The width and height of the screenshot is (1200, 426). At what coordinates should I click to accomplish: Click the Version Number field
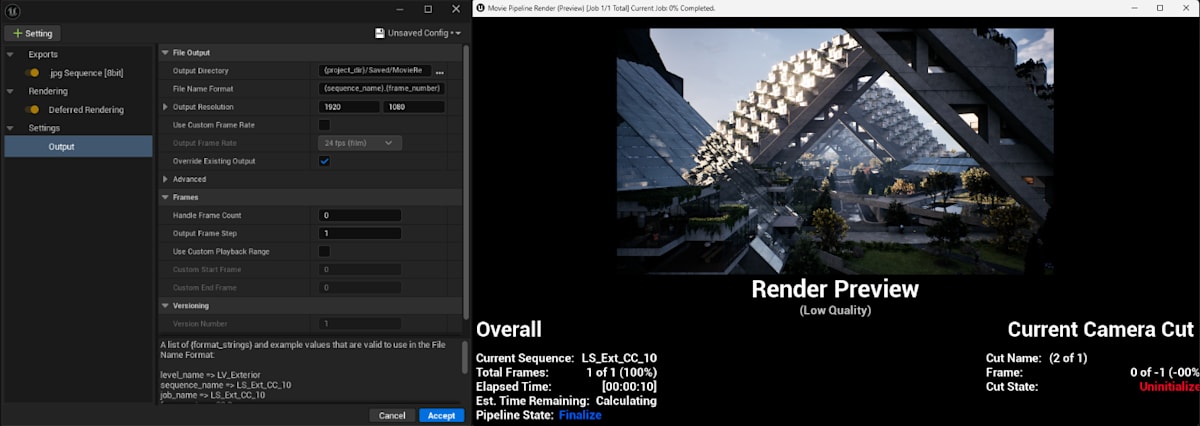coord(359,323)
